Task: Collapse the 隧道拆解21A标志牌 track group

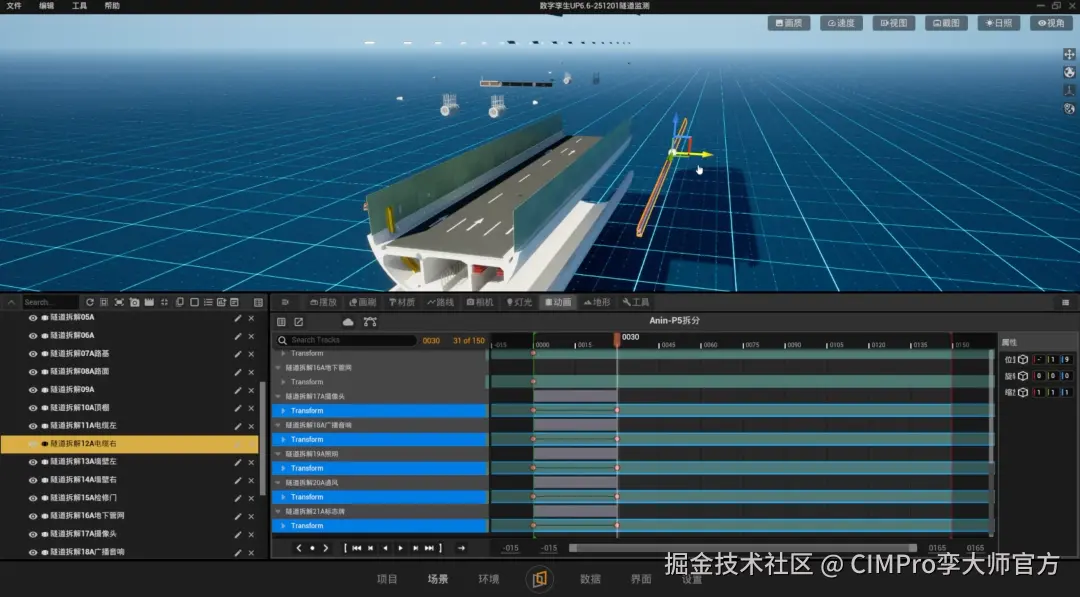Action: point(278,511)
